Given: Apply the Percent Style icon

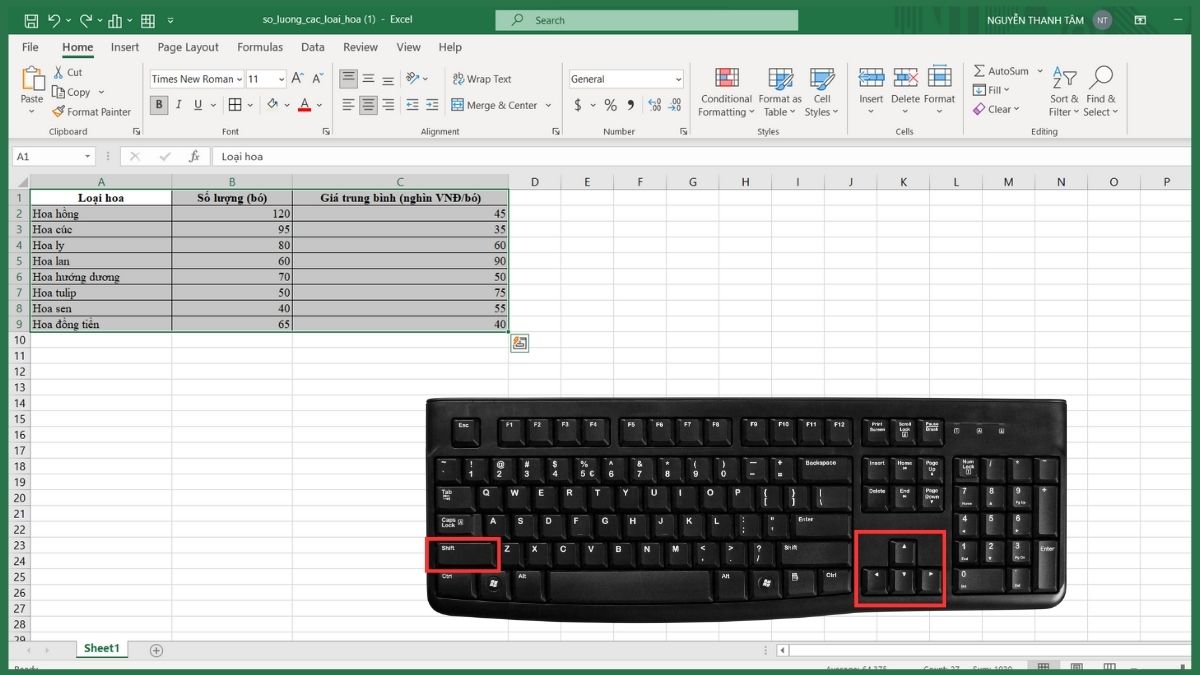Looking at the screenshot, I should point(608,104).
